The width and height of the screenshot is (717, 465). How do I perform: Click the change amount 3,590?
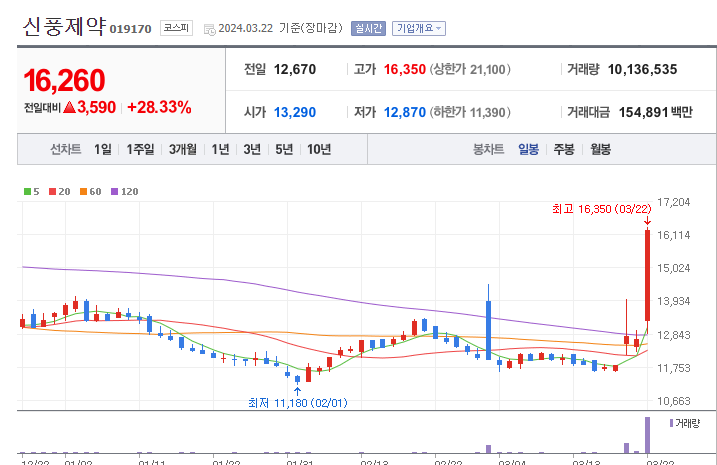(96, 107)
